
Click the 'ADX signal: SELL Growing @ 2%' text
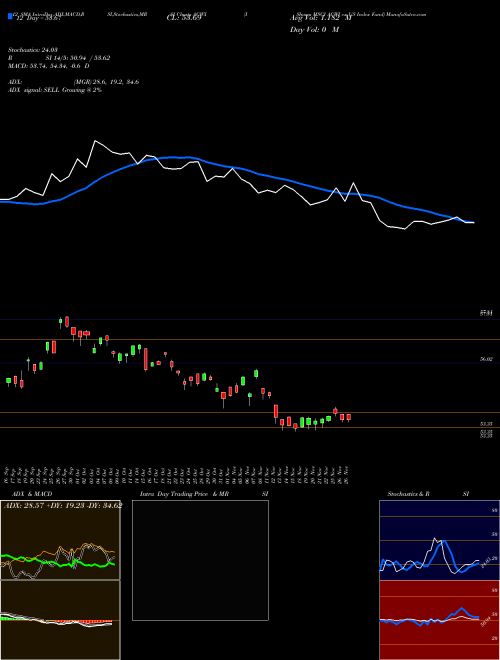tap(55, 90)
